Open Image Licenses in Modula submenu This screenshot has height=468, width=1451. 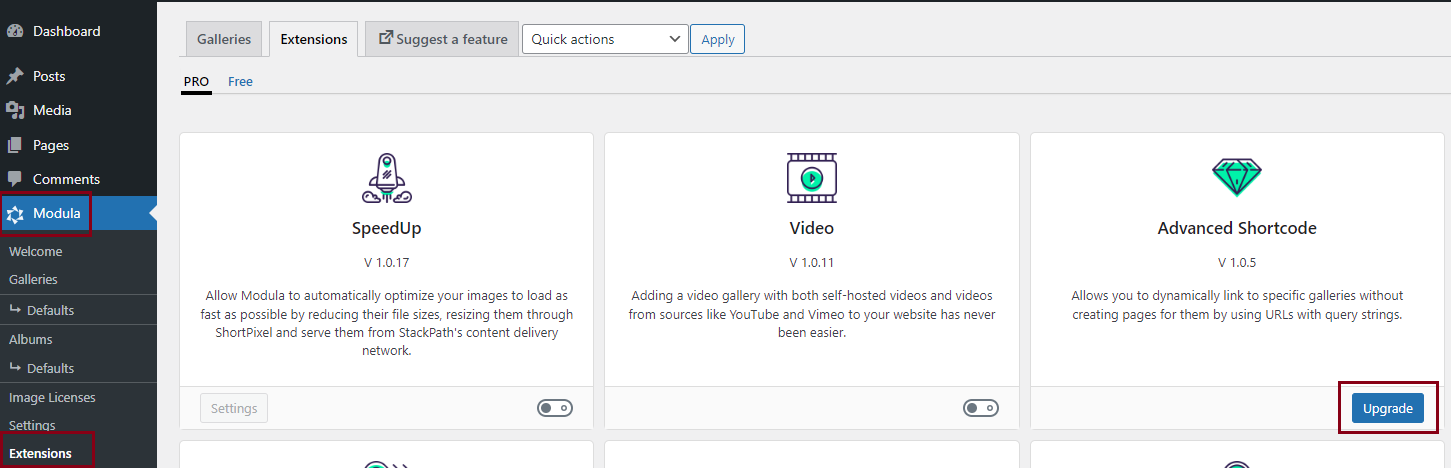click(52, 397)
